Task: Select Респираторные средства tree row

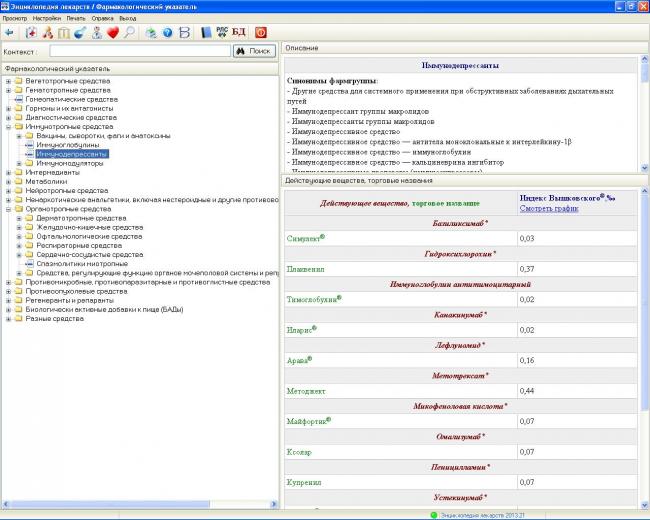Action: pyautogui.click(x=79, y=245)
